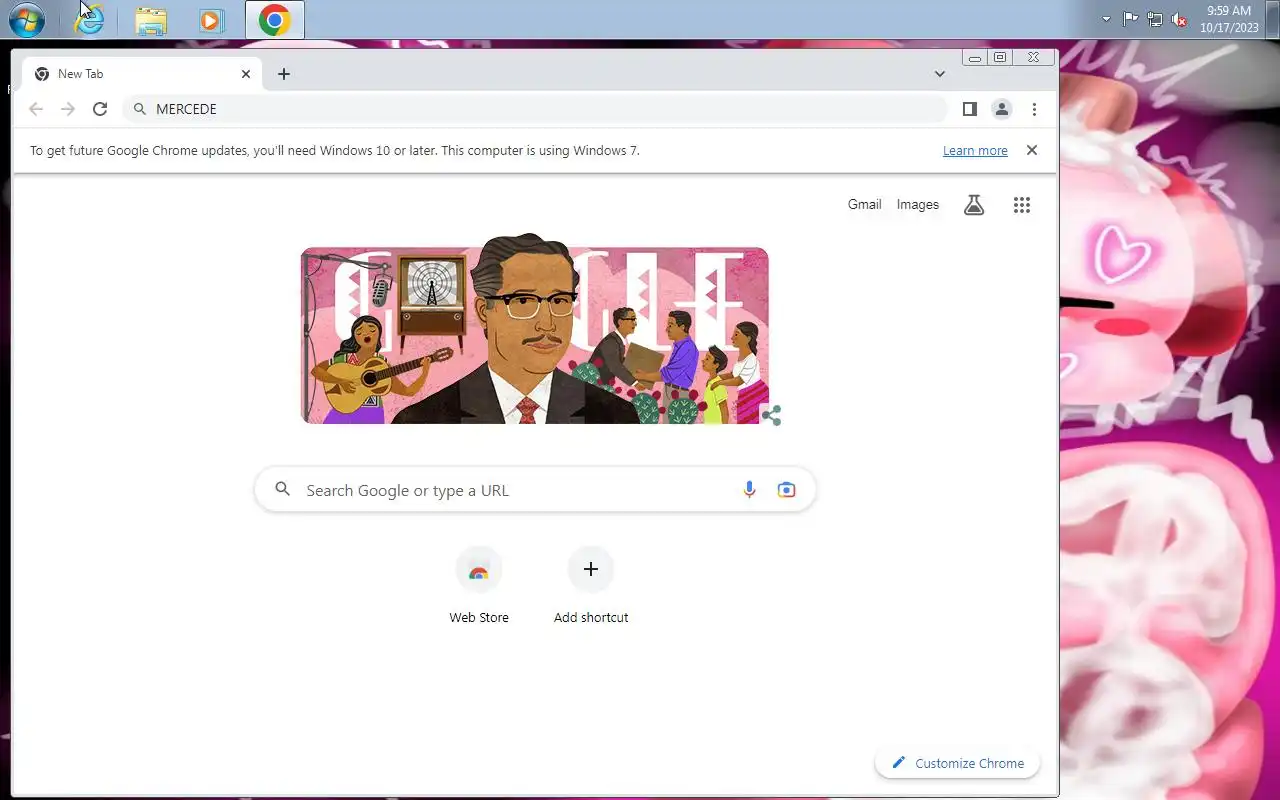Viewport: 1280px width, 800px height.
Task: Click the browser back arrow
Action: coord(36,109)
